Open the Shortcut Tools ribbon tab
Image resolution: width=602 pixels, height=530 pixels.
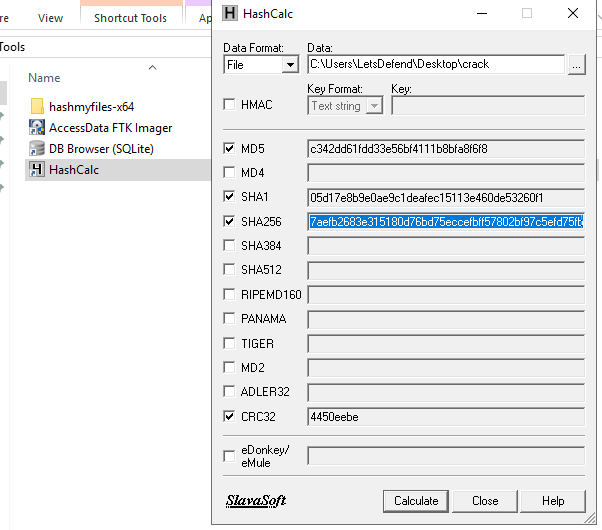(131, 18)
